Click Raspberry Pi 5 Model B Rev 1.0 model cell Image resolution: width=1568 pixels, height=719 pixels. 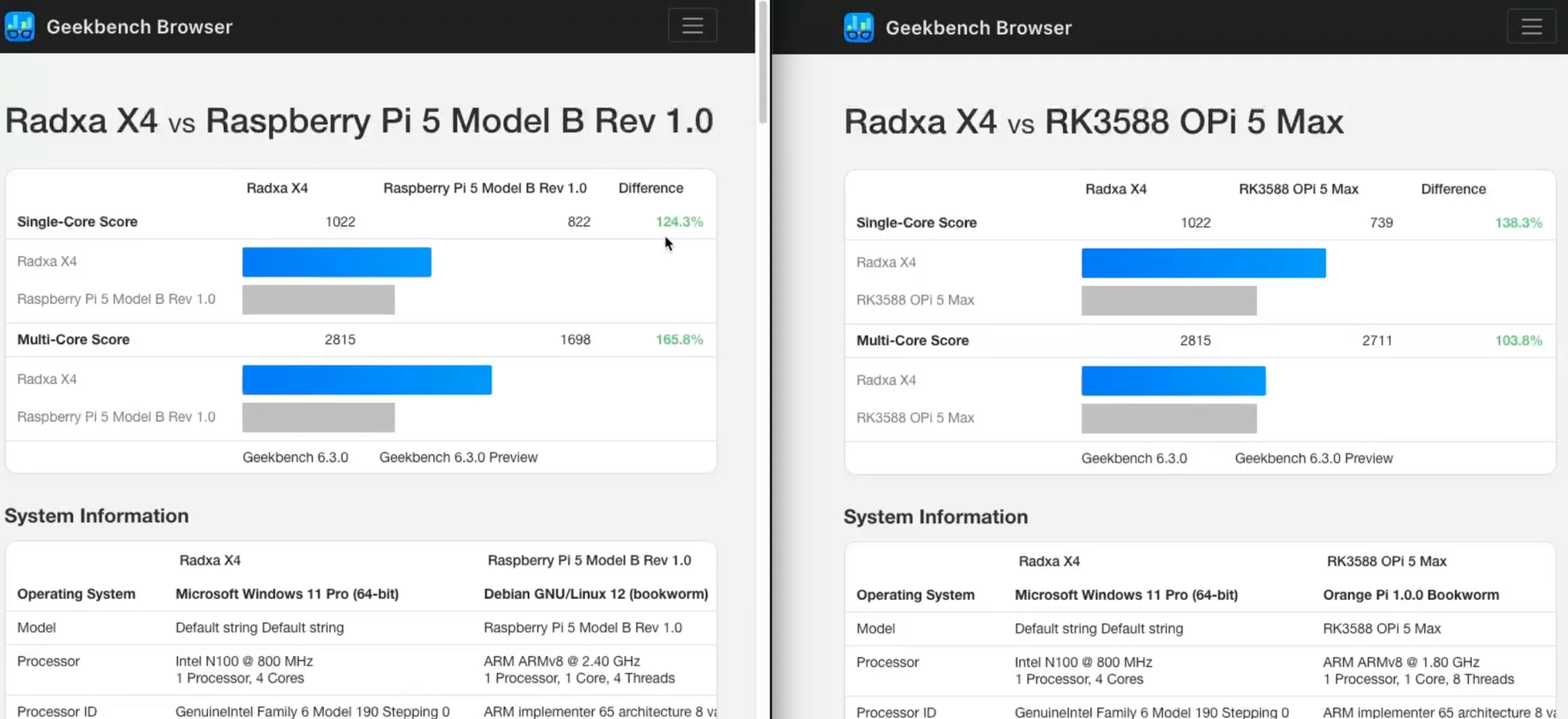click(583, 628)
